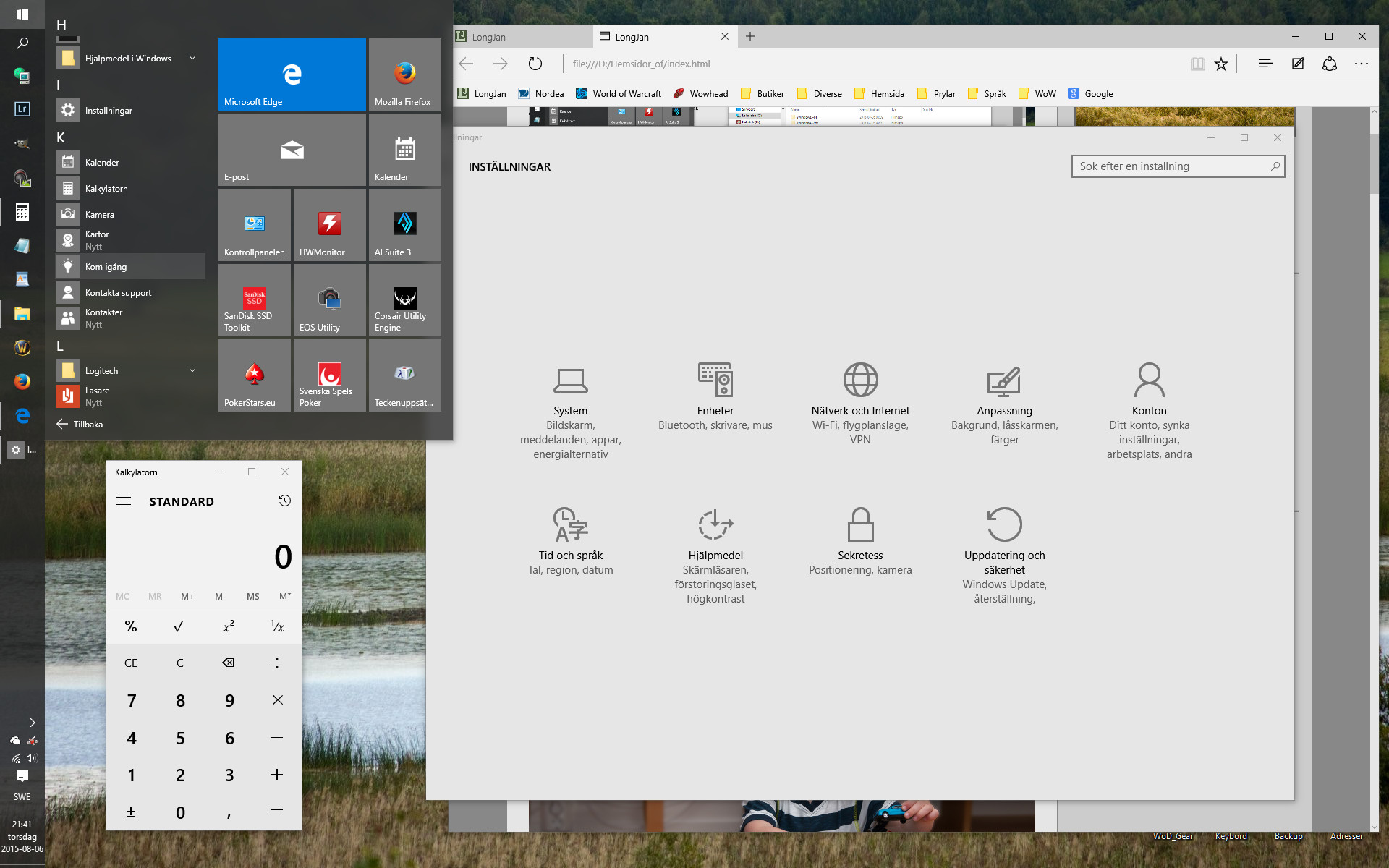Make a web note in Edge

point(1298,64)
